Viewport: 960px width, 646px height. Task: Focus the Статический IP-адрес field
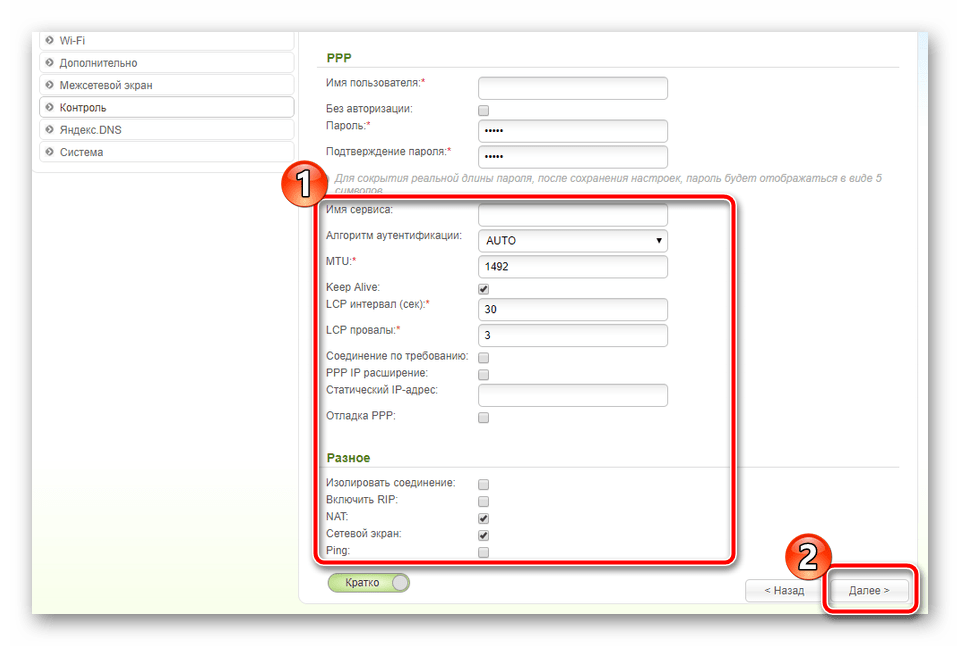coord(572,395)
